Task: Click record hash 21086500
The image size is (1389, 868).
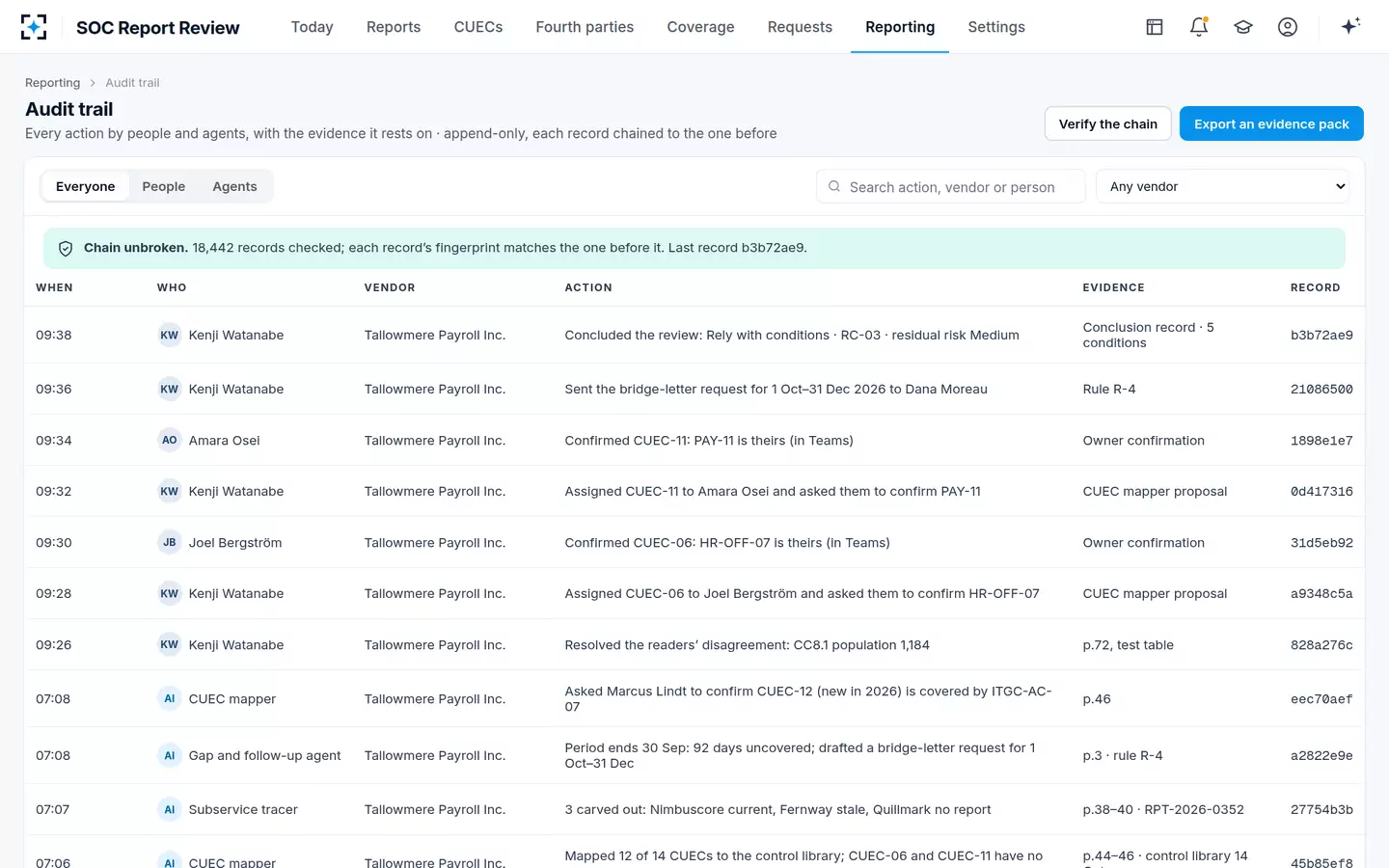Action: click(1321, 389)
